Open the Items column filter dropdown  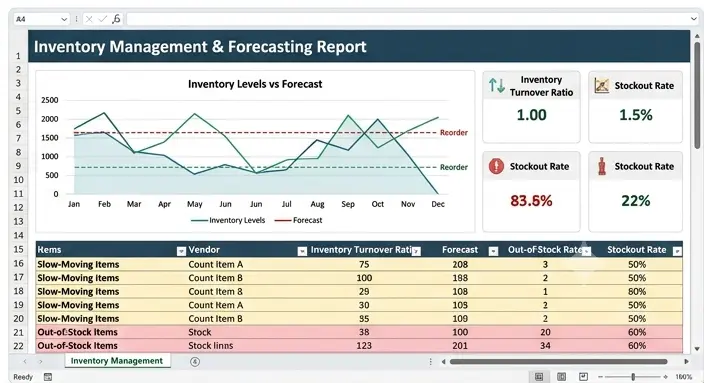click(181, 251)
